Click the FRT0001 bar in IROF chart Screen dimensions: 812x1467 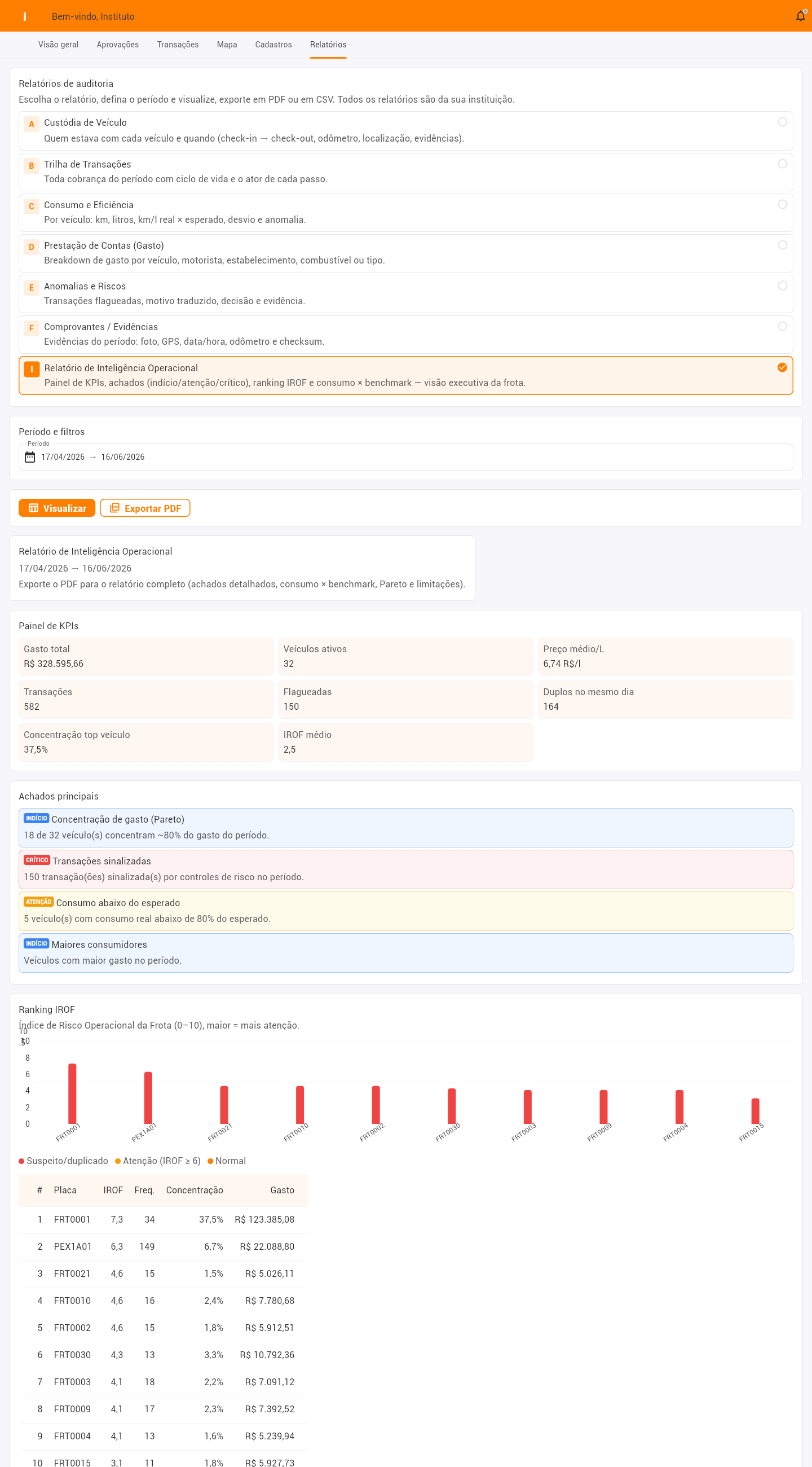[72, 1093]
